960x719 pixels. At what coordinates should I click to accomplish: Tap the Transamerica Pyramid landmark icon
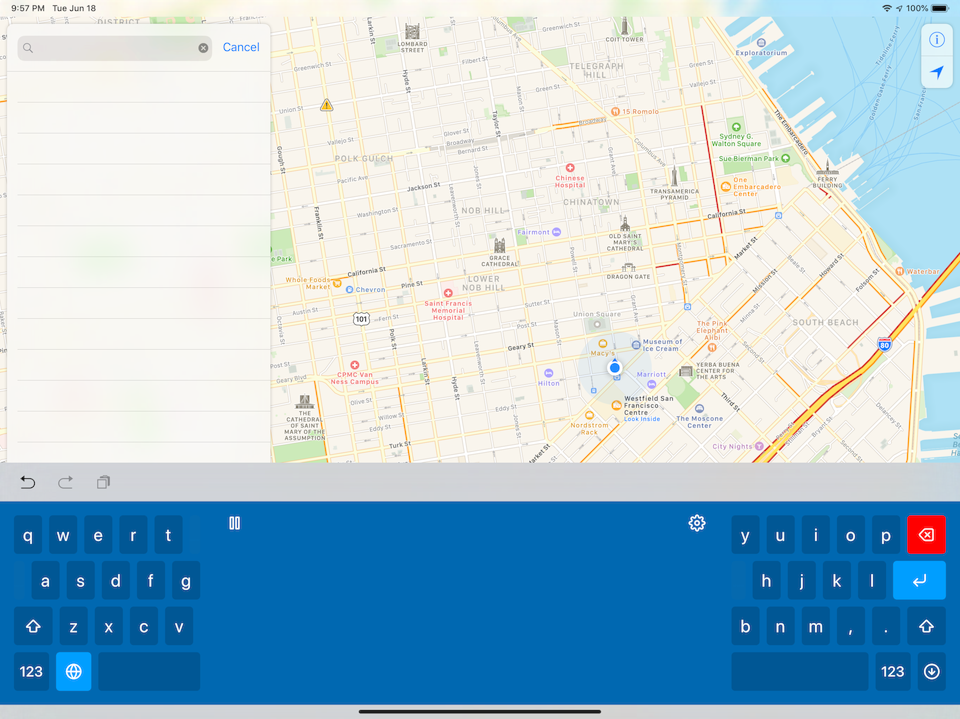[x=674, y=176]
